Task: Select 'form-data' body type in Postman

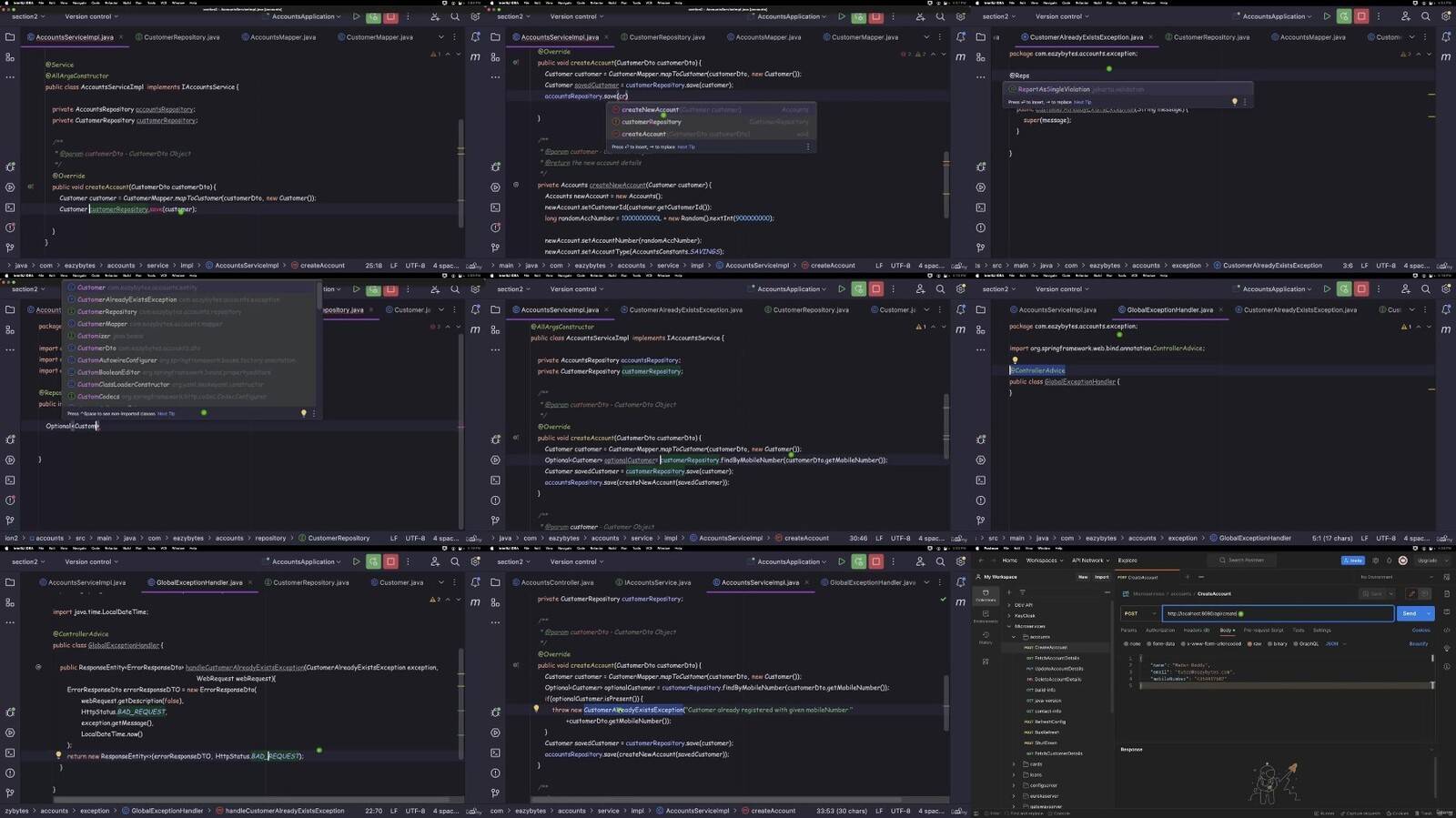Action: [1161, 643]
